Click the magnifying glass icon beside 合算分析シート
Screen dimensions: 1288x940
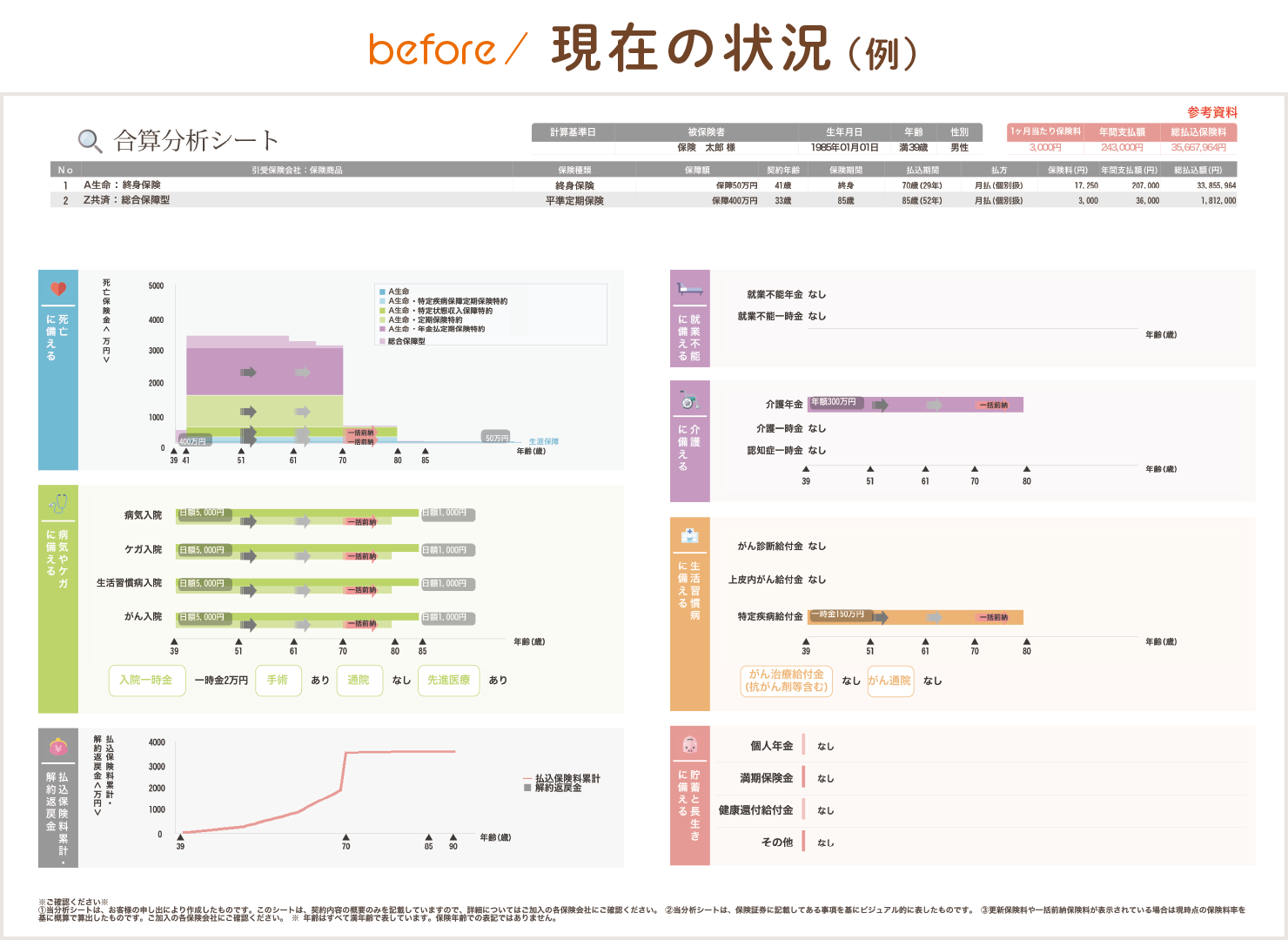point(90,140)
